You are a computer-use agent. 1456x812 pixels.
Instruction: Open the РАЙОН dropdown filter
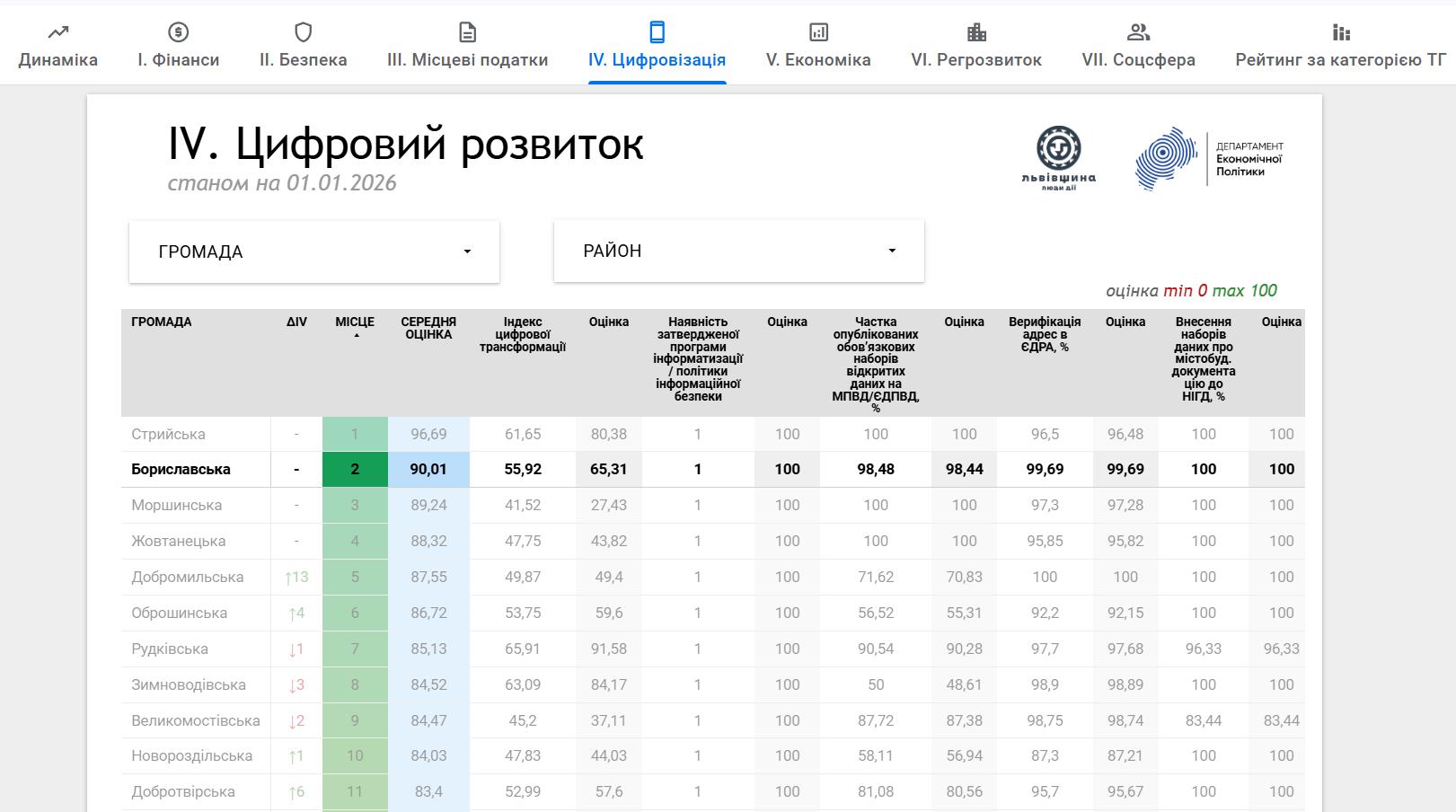point(738,251)
